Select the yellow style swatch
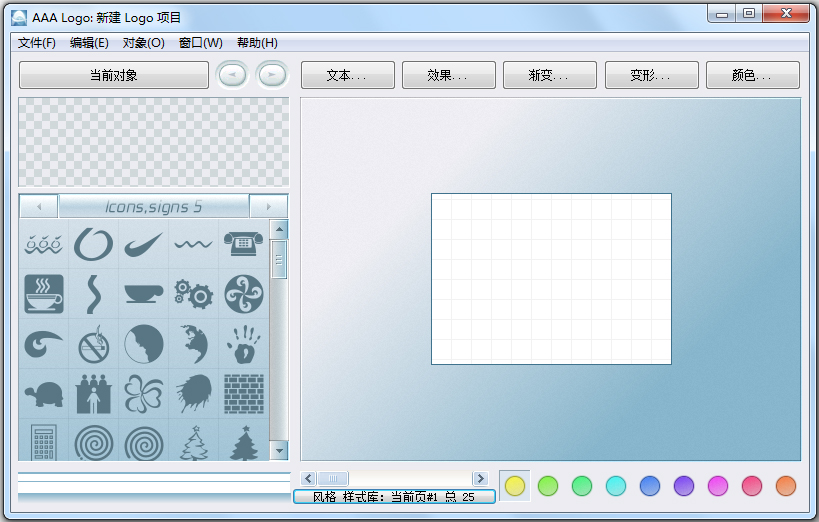This screenshot has width=819, height=522. coord(514,486)
